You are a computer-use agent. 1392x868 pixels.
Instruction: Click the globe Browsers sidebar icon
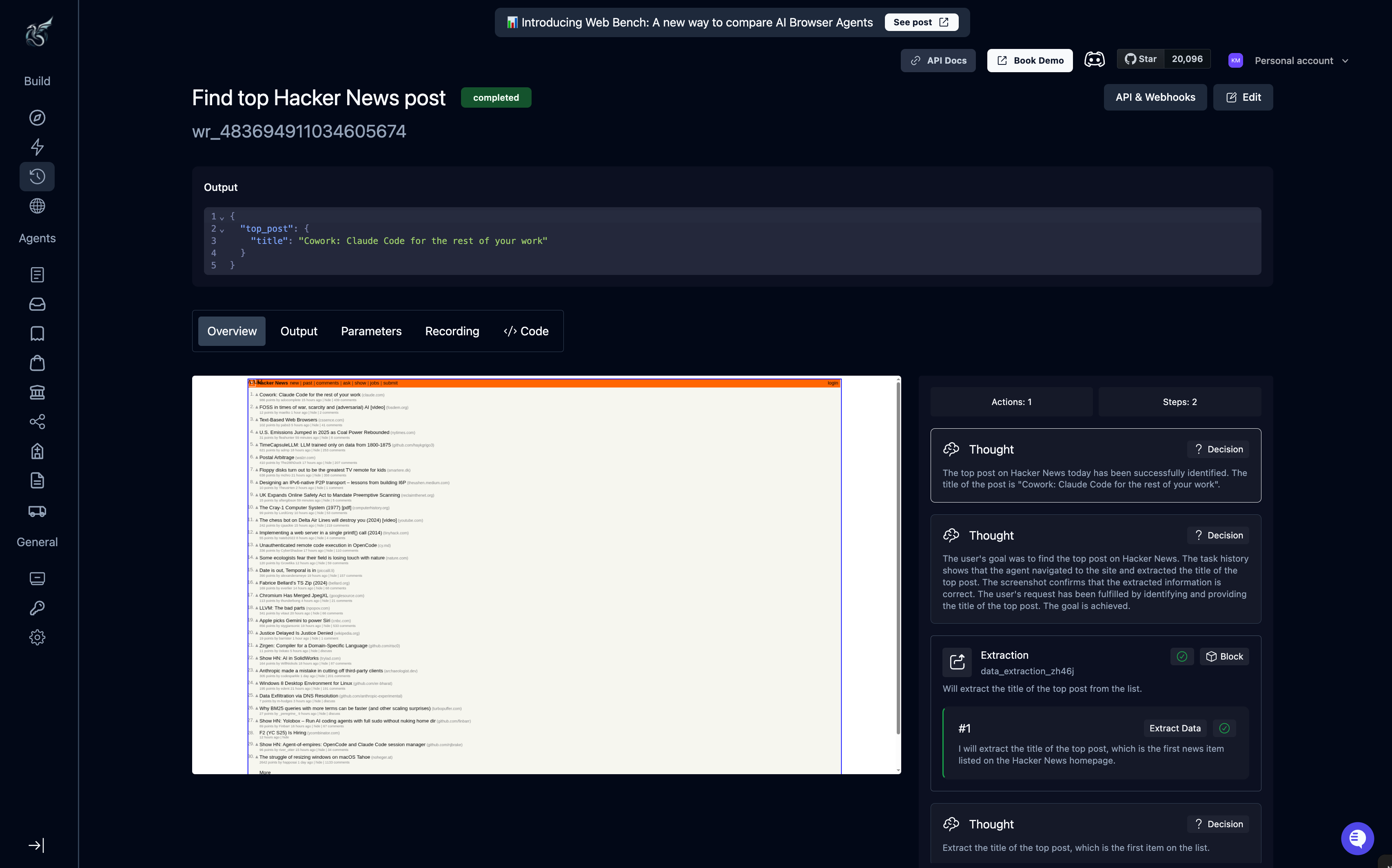pos(37,206)
